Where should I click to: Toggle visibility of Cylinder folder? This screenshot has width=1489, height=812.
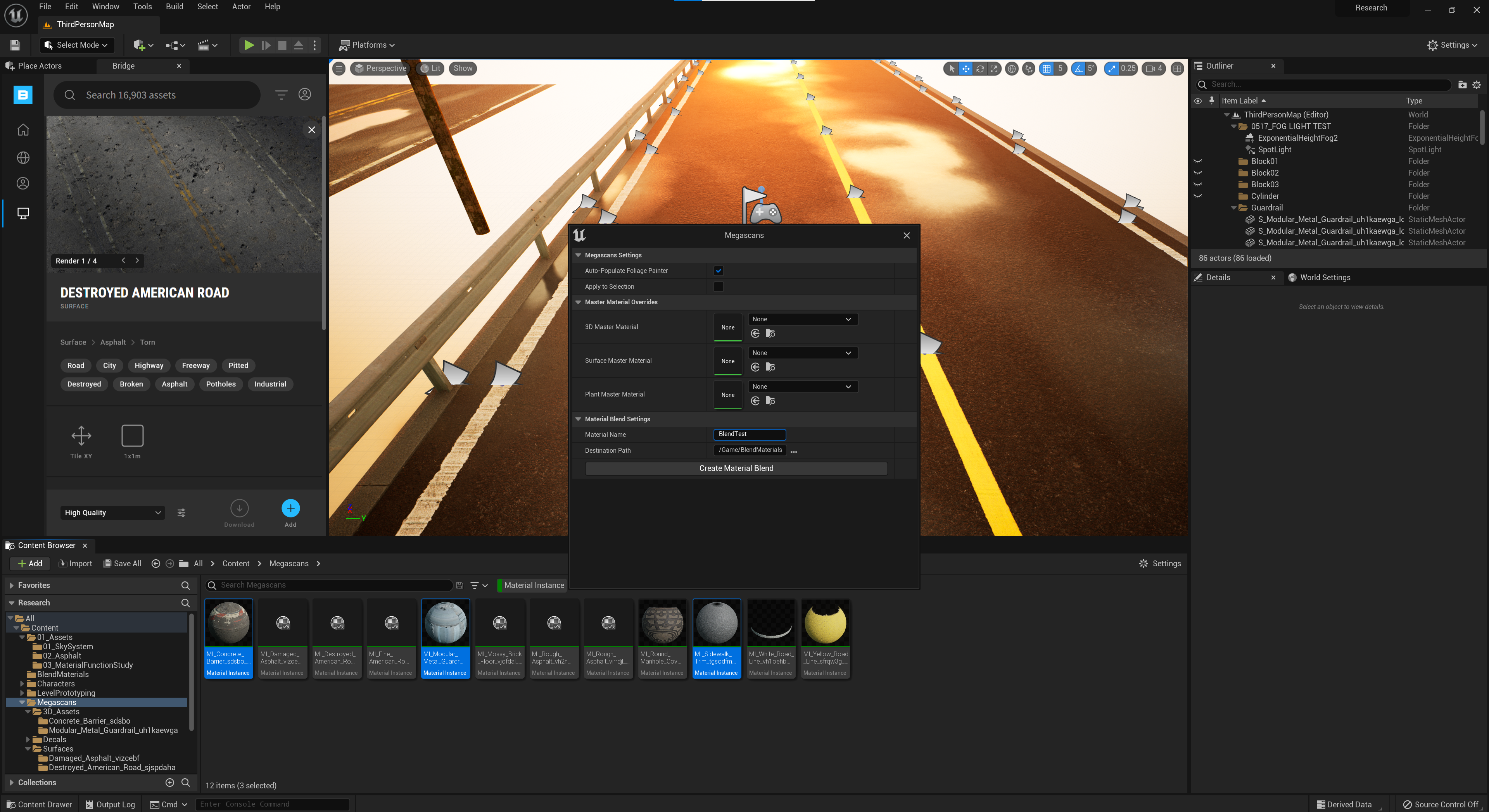[1198, 196]
